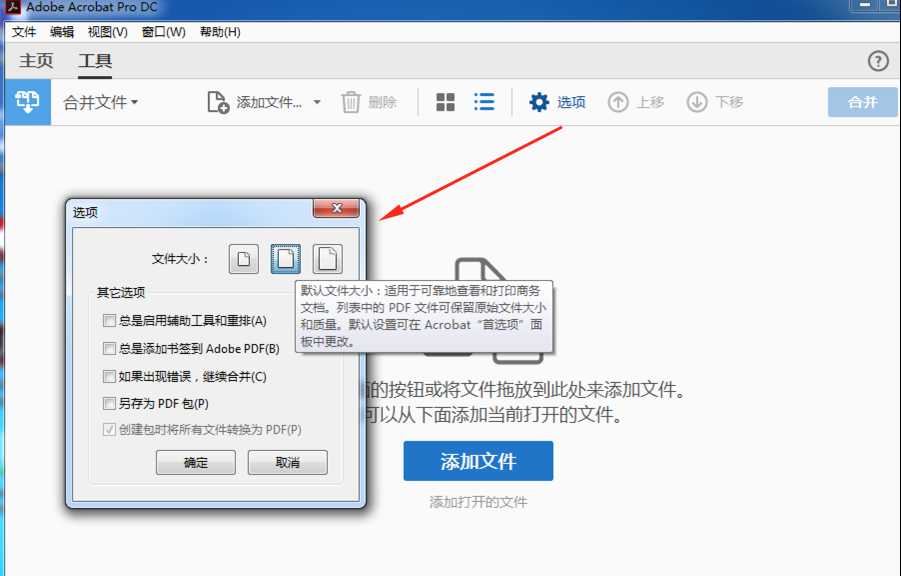The width and height of the screenshot is (901, 576).
Task: Open 选项 gear settings
Action: coord(556,102)
